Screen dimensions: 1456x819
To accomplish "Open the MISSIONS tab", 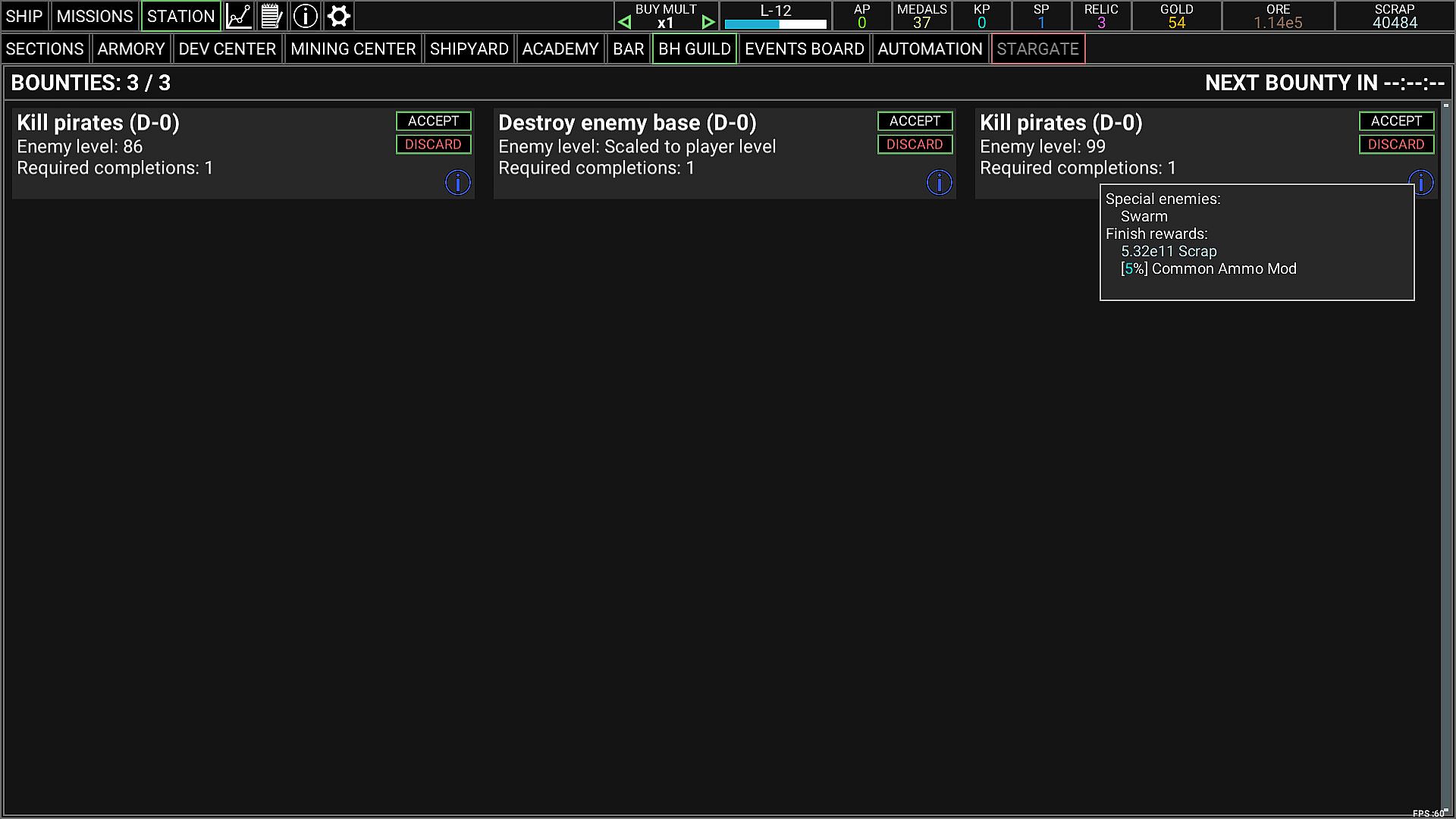I will [x=95, y=16].
